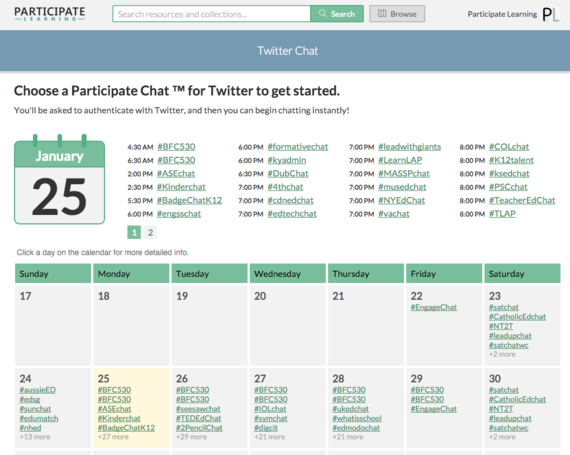Expand +27 more on Monday 25
Image resolution: width=570 pixels, height=455 pixels.
113,437
